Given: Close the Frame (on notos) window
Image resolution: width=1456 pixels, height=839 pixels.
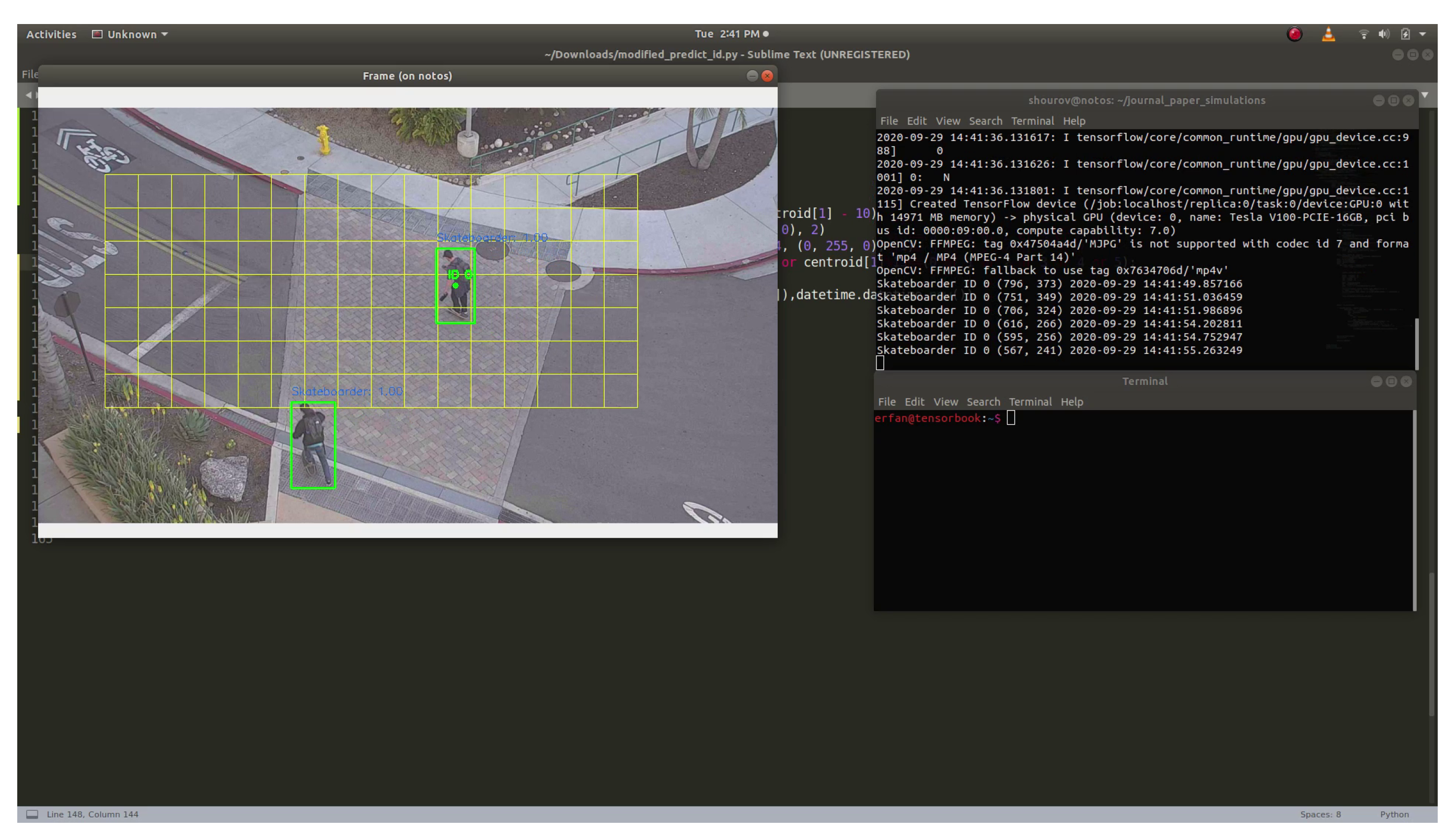Looking at the screenshot, I should click(767, 76).
